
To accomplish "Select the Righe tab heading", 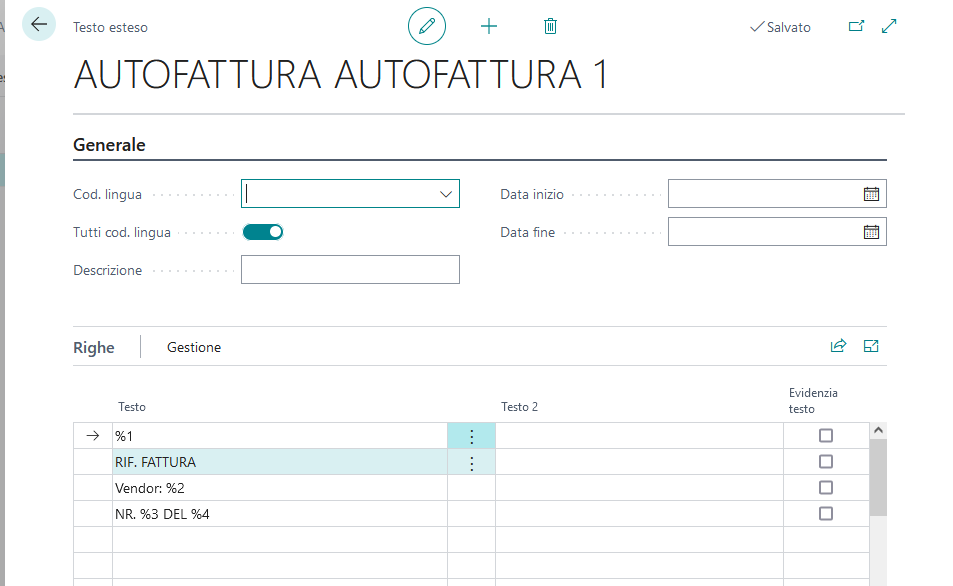I will [x=94, y=347].
